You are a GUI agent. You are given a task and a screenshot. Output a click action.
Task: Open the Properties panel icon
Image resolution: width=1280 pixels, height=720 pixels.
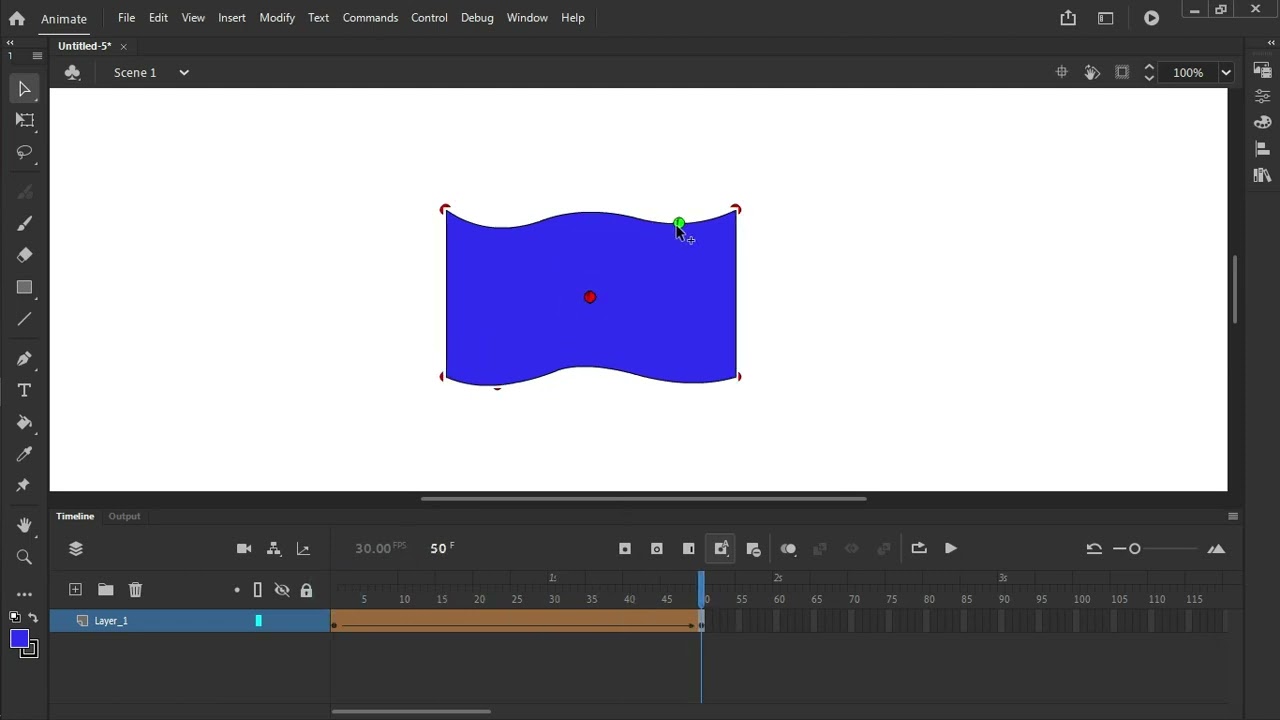coord(1262,96)
